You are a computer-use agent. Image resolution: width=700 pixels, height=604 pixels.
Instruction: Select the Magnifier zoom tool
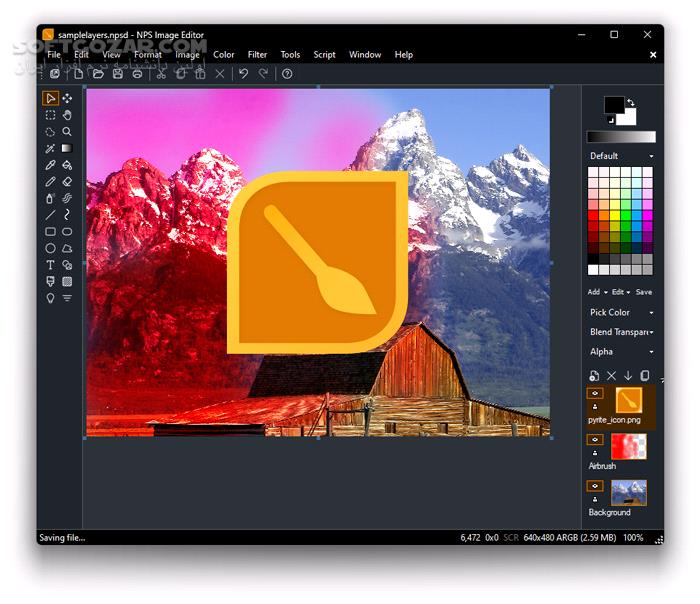[x=67, y=131]
